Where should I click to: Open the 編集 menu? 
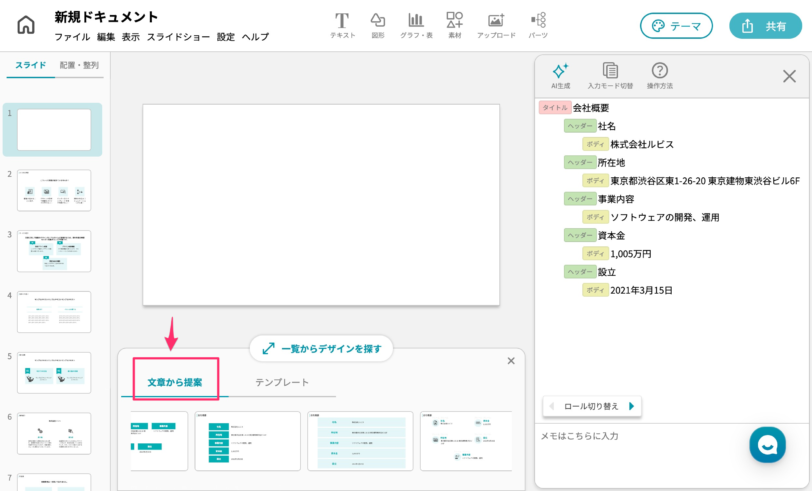(x=106, y=37)
